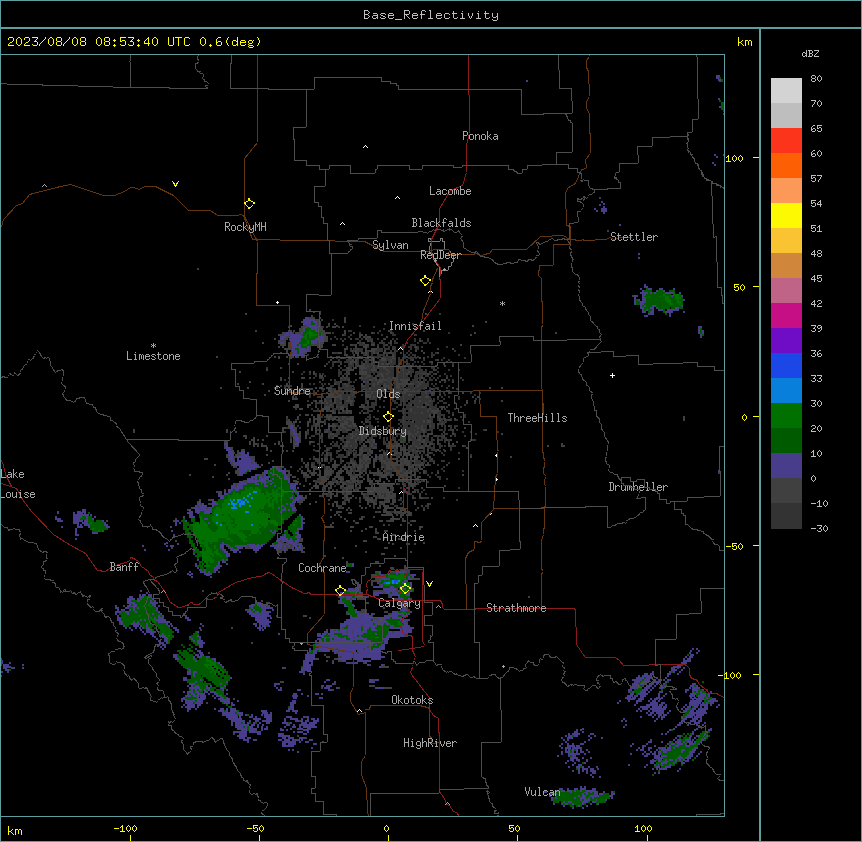The image size is (862, 842).
Task: Click the RedDeer city label
Action: (440, 255)
